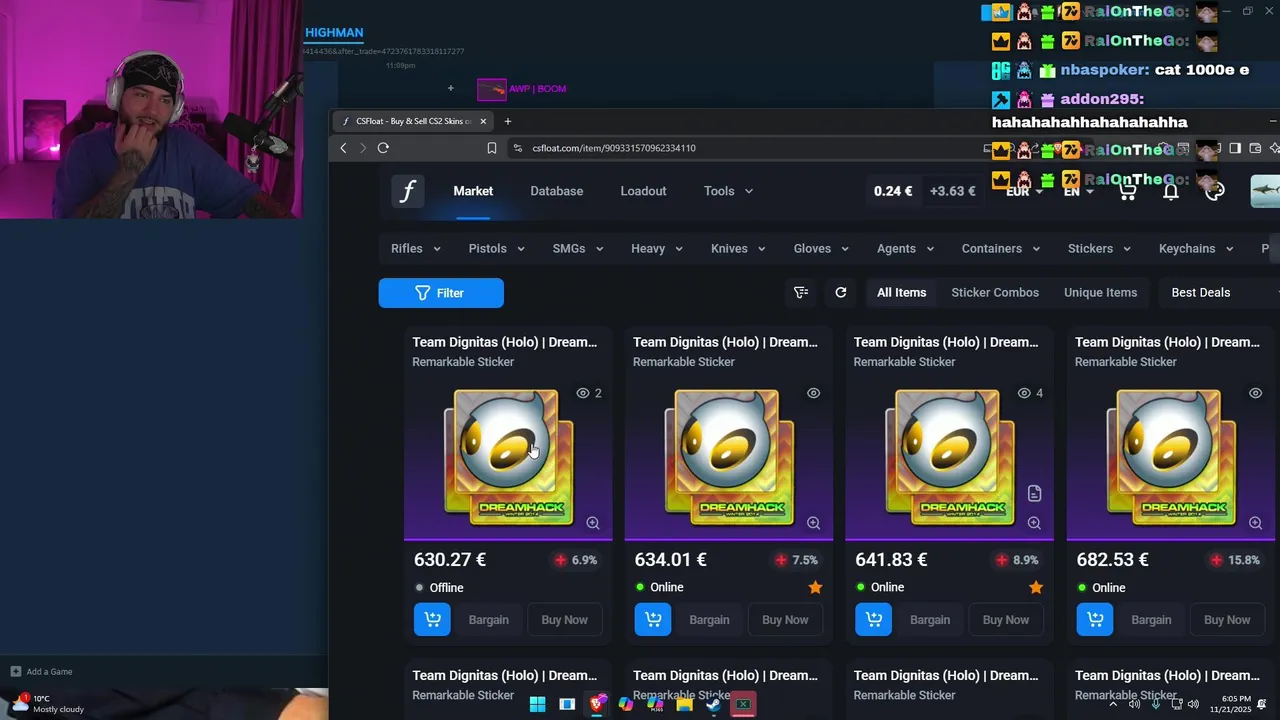
Task: Open the Brave browser taskbar icon
Action: [597, 705]
